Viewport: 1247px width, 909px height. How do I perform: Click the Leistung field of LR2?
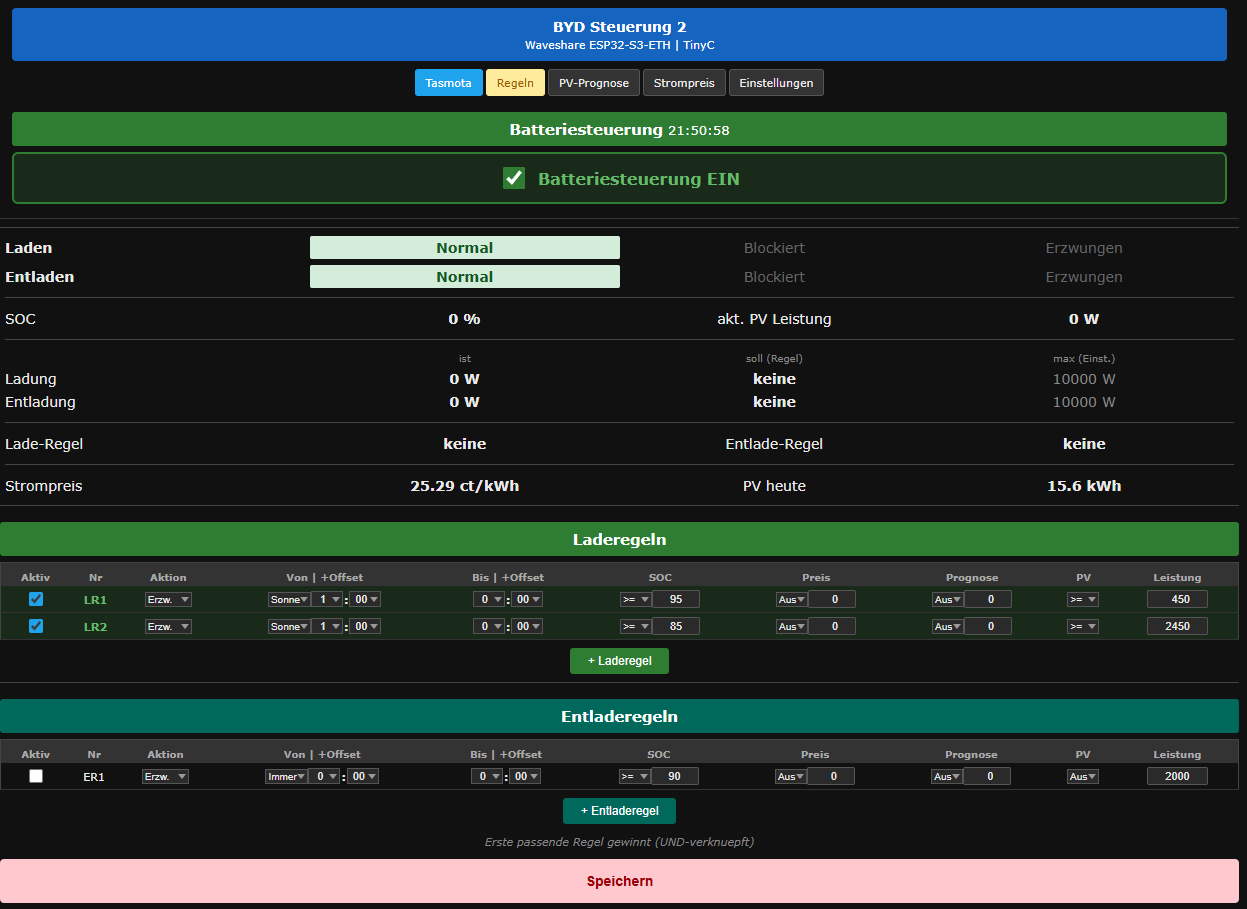pos(1177,626)
